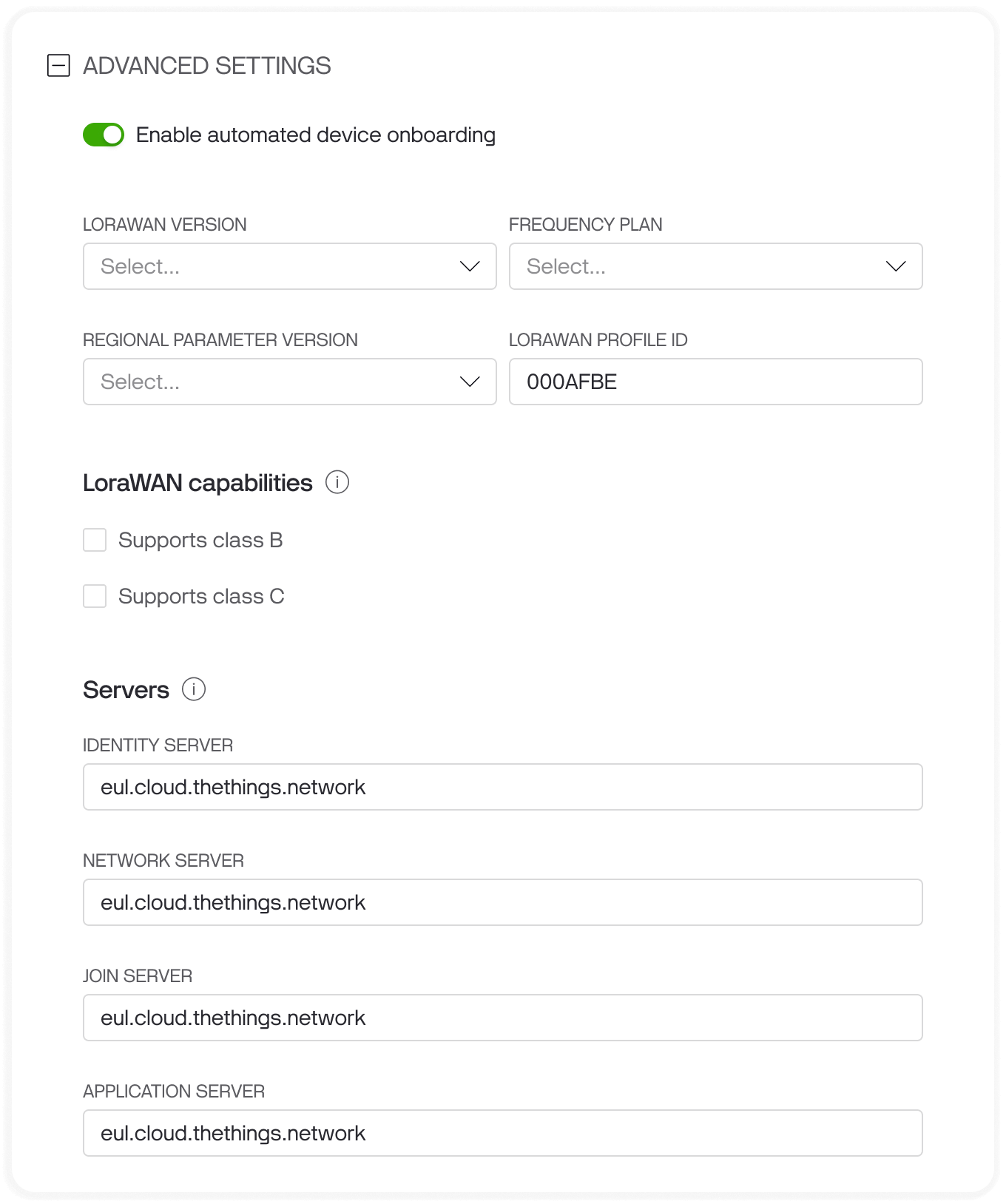The height and width of the screenshot is (1204, 1006).
Task: Focus the APPLICATION SERVER input
Action: pyautogui.click(x=503, y=1133)
